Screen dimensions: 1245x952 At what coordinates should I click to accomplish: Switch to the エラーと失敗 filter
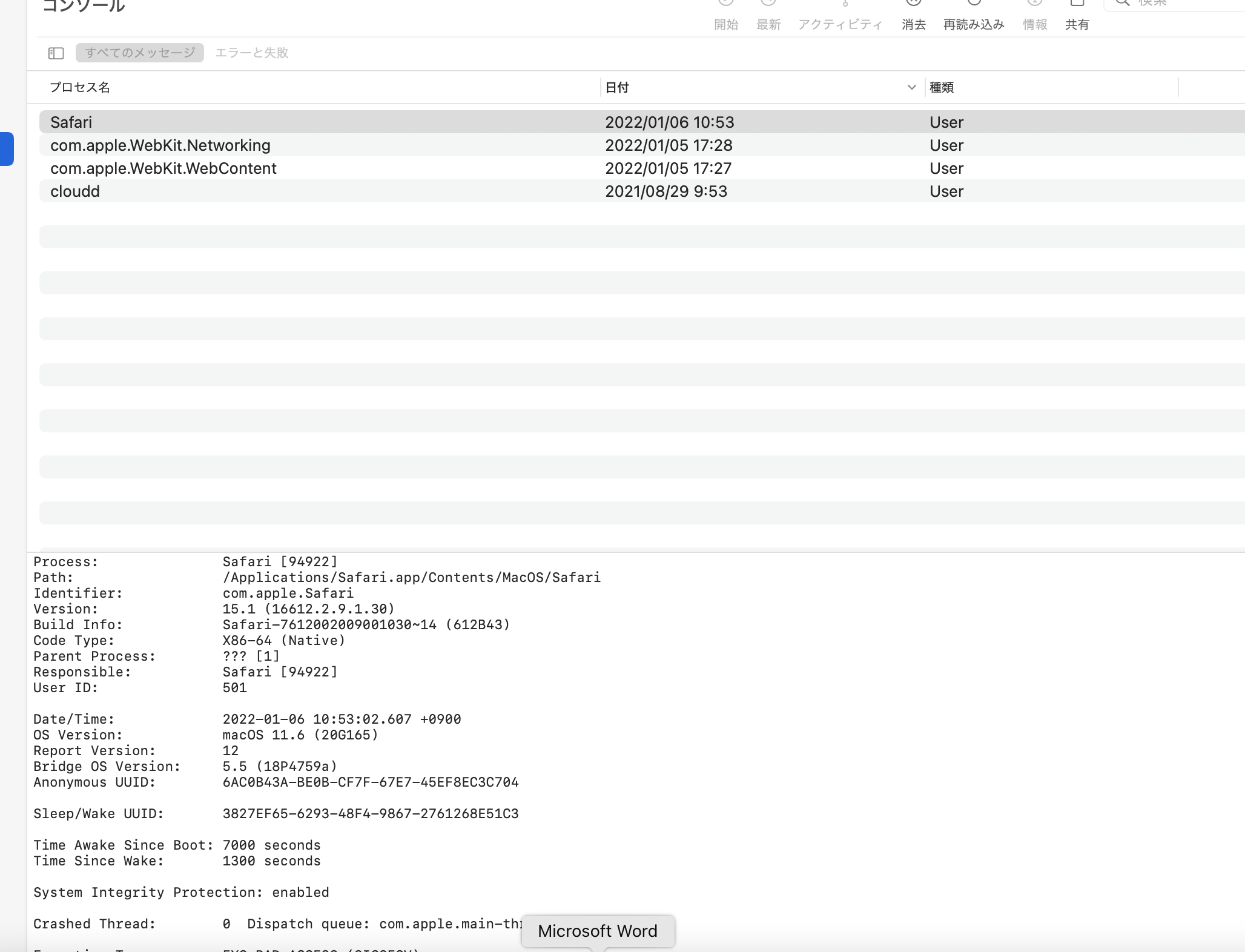click(251, 53)
